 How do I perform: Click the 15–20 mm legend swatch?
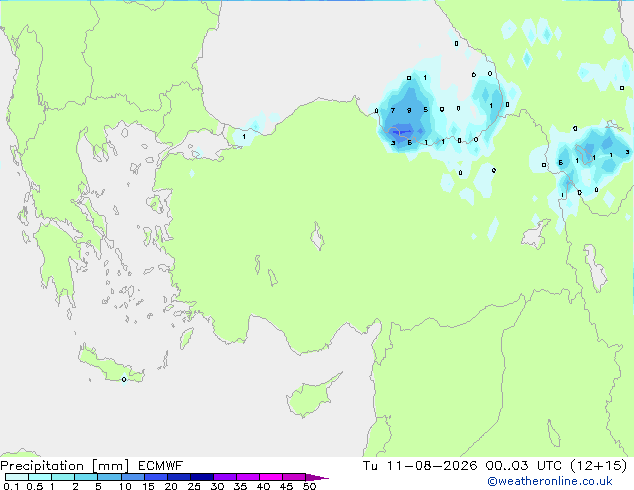click(156, 477)
